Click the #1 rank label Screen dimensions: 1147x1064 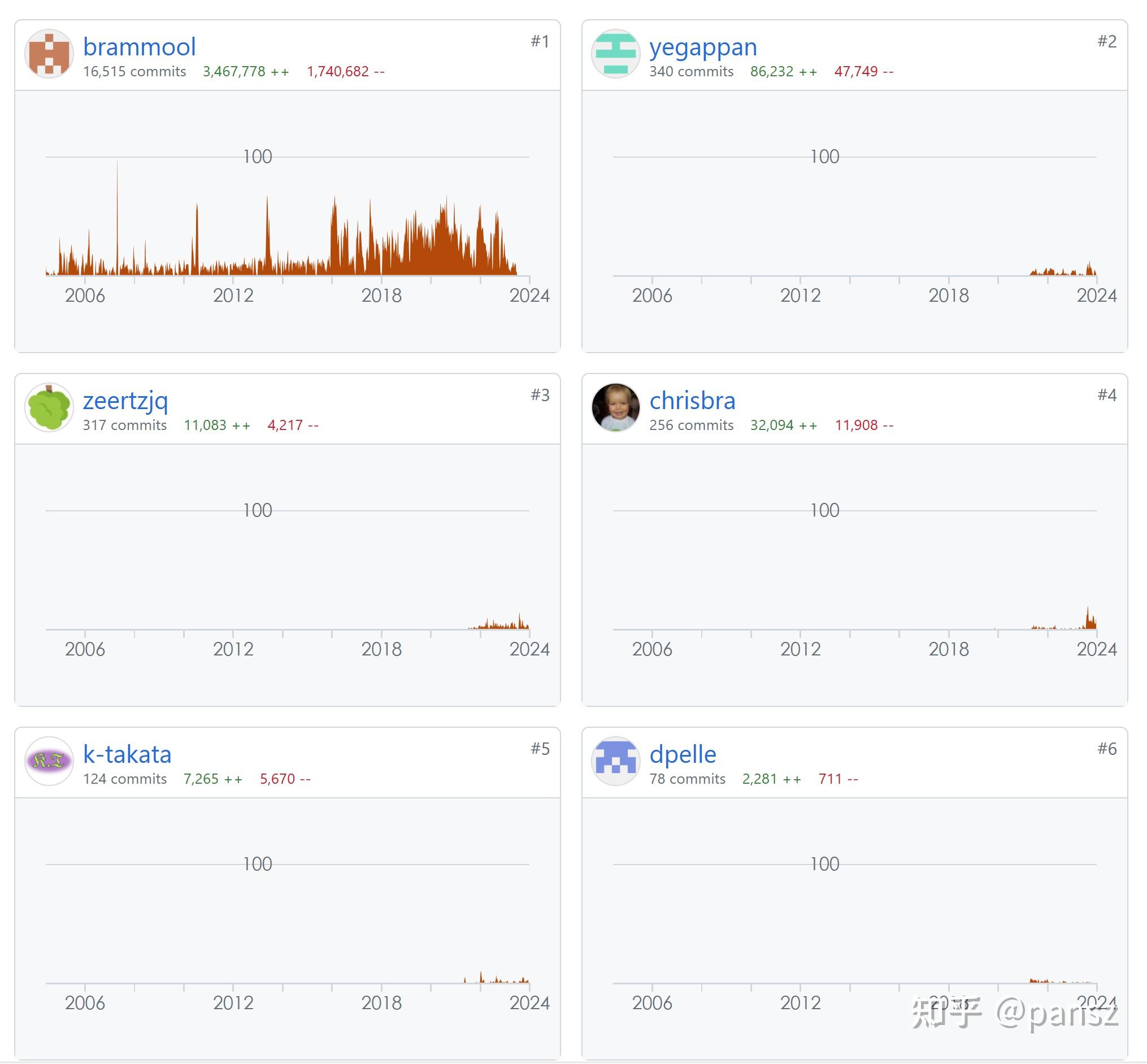pos(540,41)
